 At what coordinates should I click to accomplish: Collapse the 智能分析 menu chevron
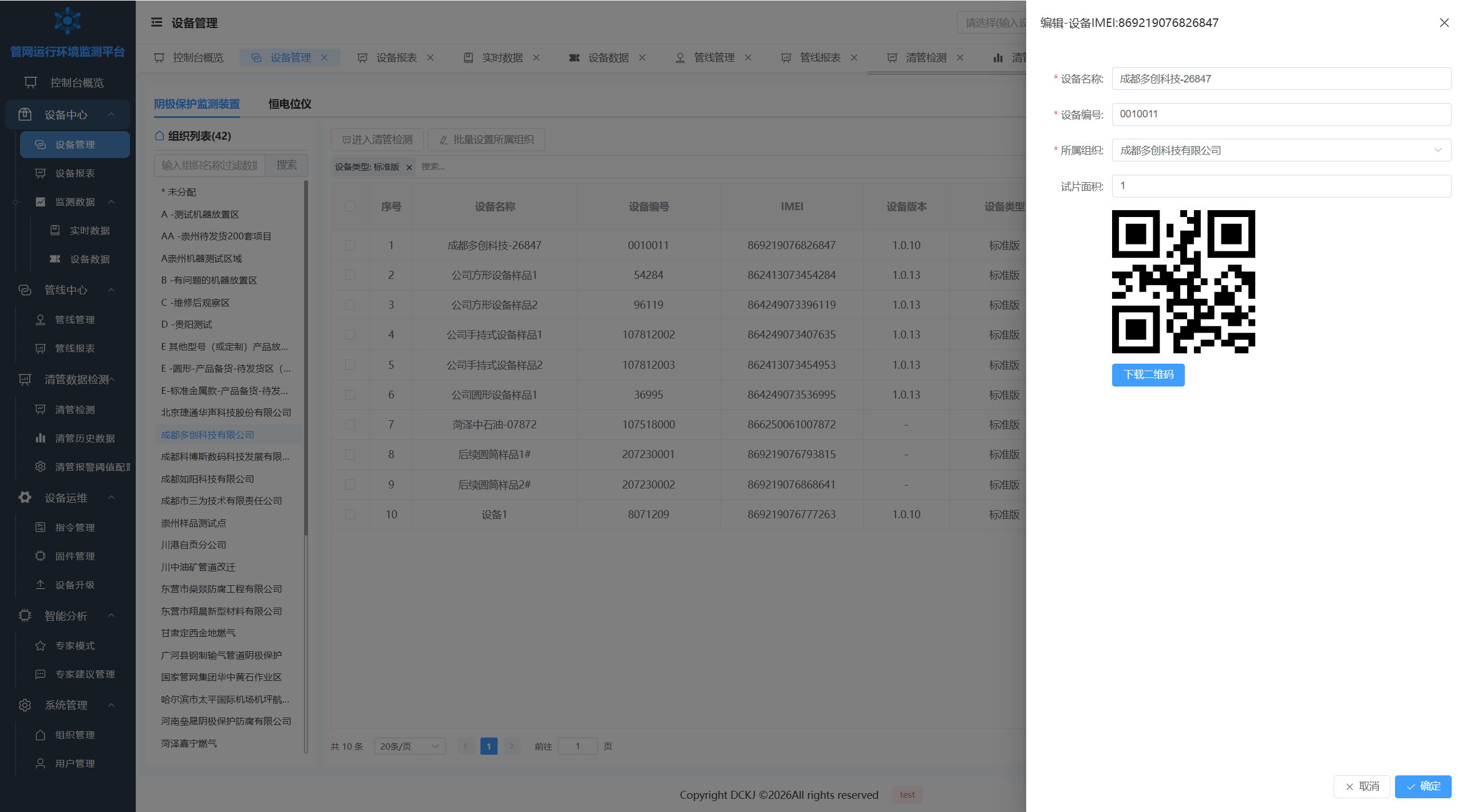click(x=112, y=616)
